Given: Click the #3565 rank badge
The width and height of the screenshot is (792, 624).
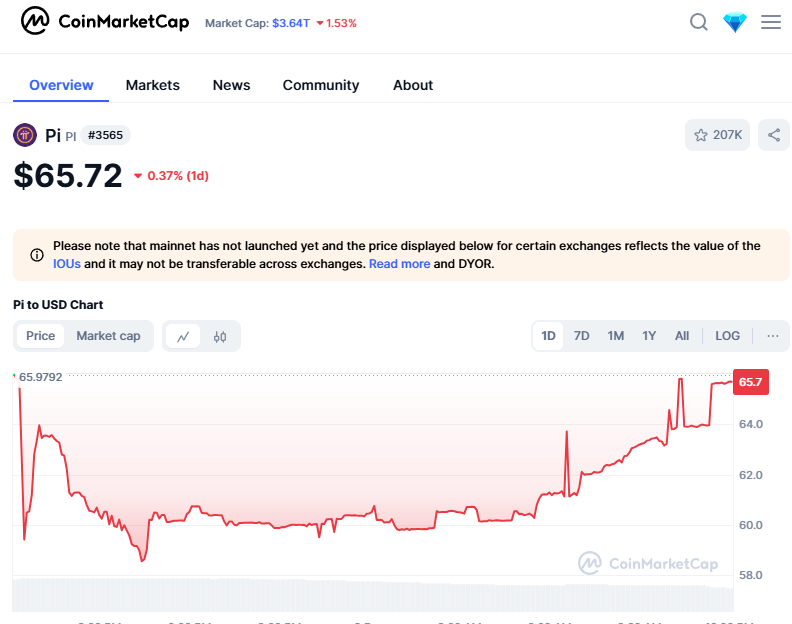Looking at the screenshot, I should coord(105,135).
